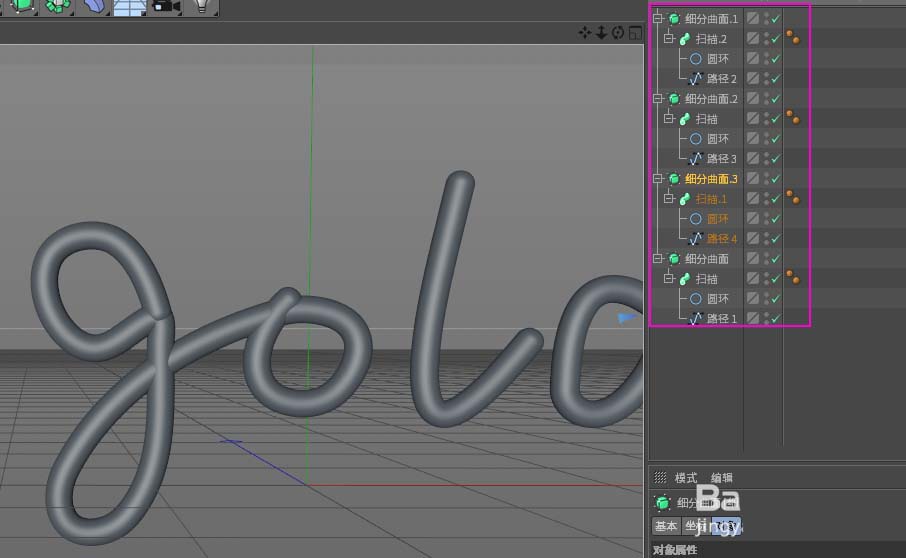Click the viewport pan move icon

[x=585, y=33]
